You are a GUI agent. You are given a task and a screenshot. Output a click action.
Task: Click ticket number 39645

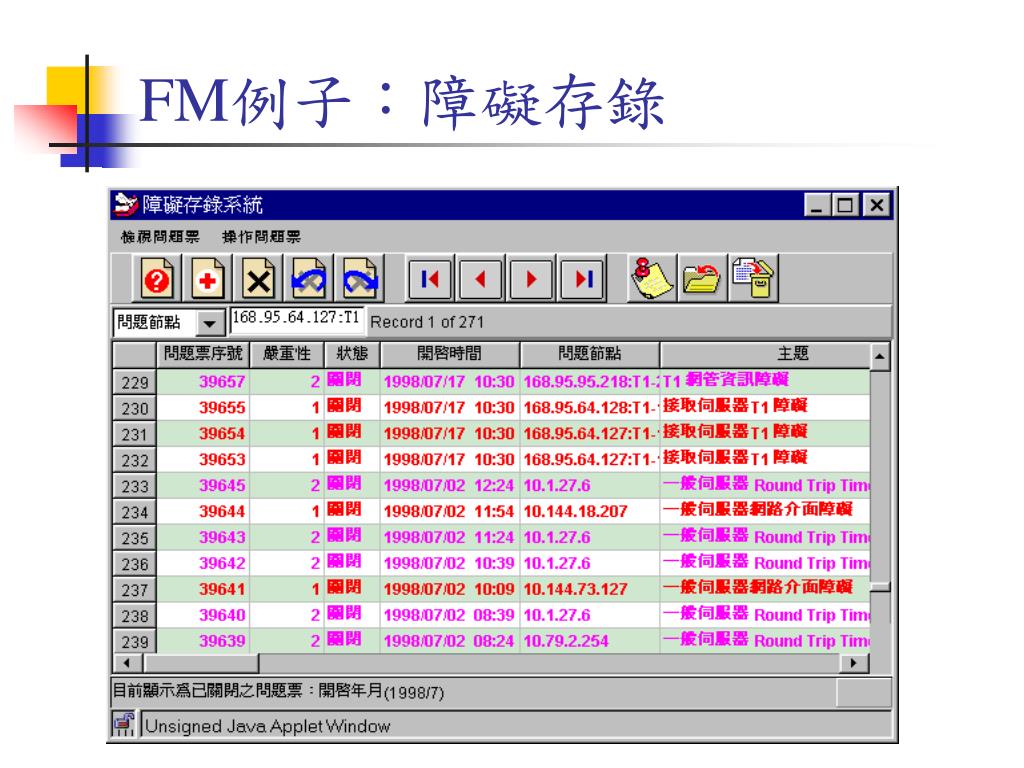tap(222, 486)
